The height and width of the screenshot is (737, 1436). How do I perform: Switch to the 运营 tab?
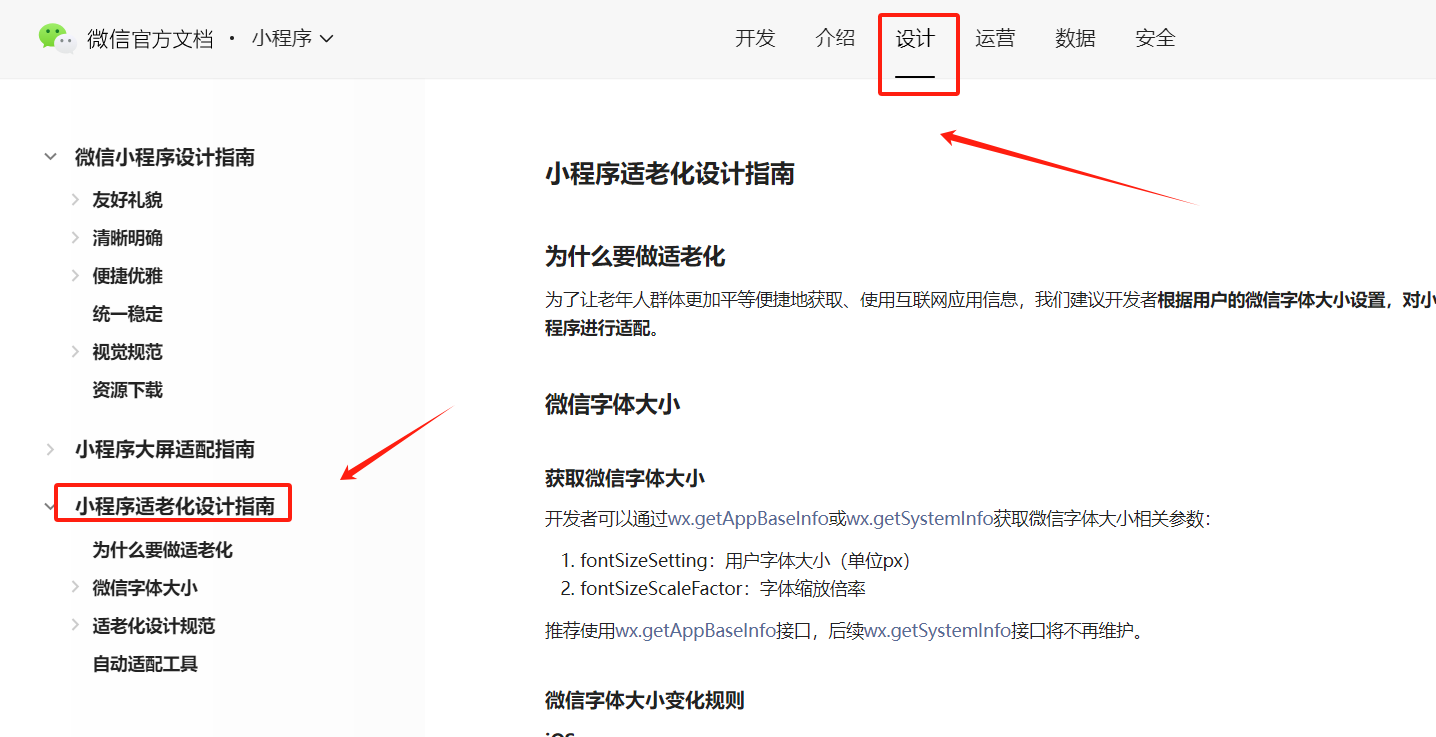click(x=995, y=39)
